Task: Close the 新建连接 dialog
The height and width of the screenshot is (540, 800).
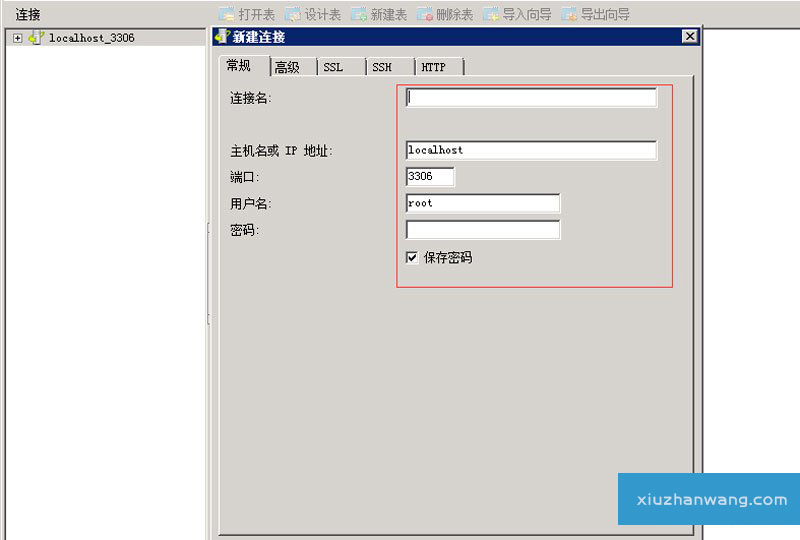Action: [689, 37]
